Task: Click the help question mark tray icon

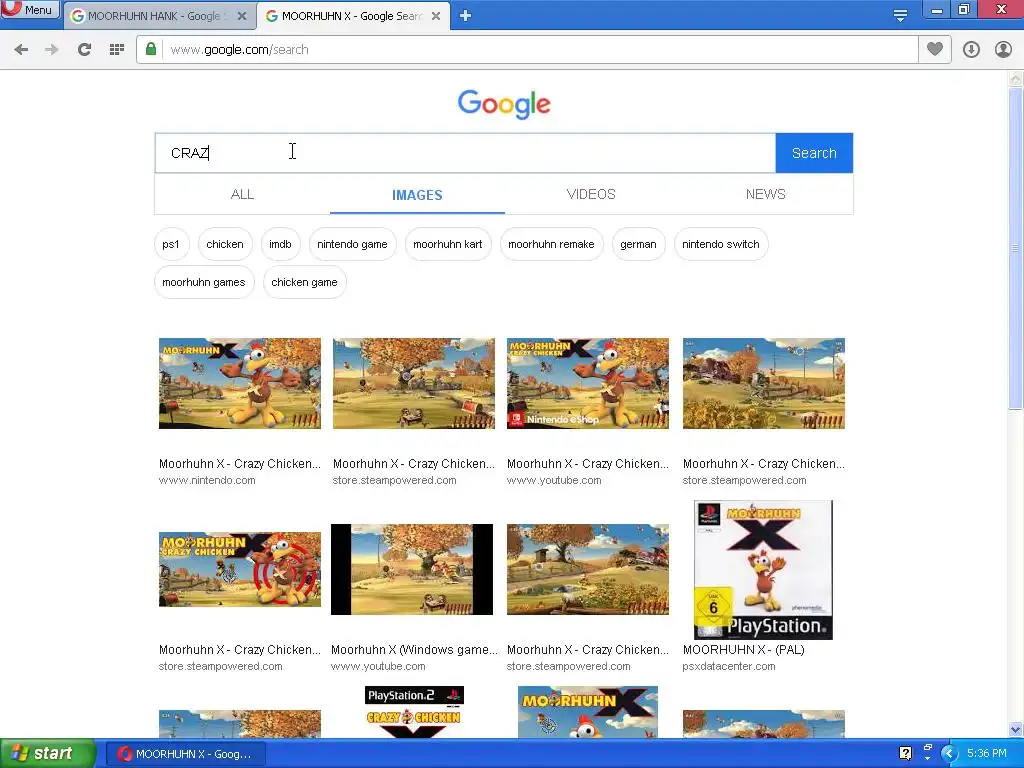Action: click(x=905, y=754)
